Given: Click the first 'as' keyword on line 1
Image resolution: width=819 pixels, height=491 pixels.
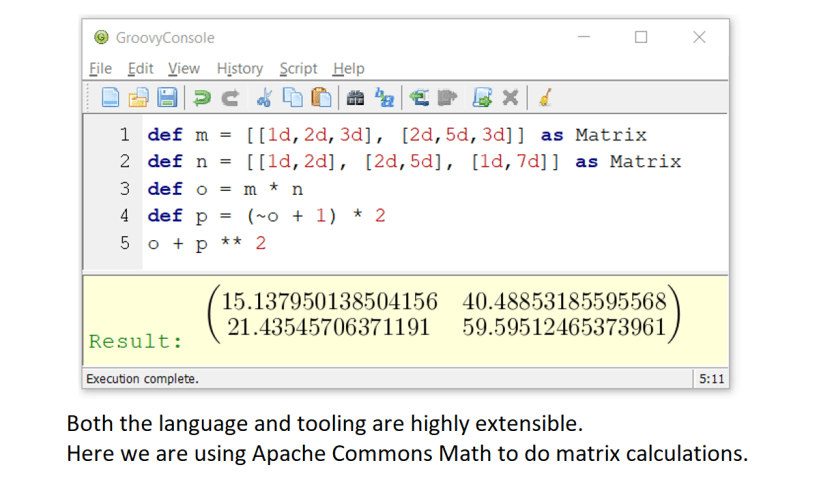Looking at the screenshot, I should tap(552, 135).
